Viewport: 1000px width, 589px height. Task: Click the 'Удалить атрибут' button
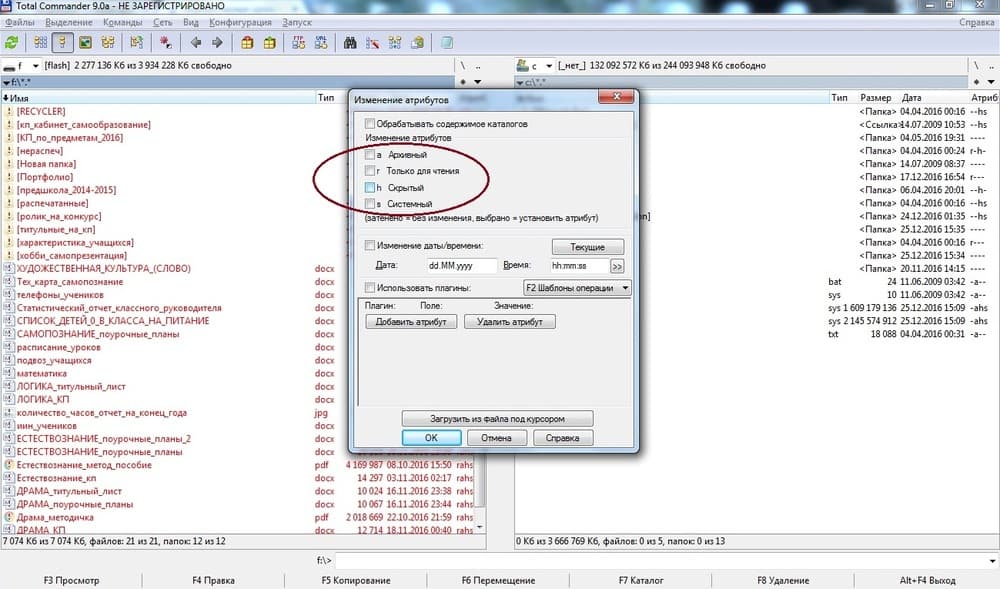(510, 322)
